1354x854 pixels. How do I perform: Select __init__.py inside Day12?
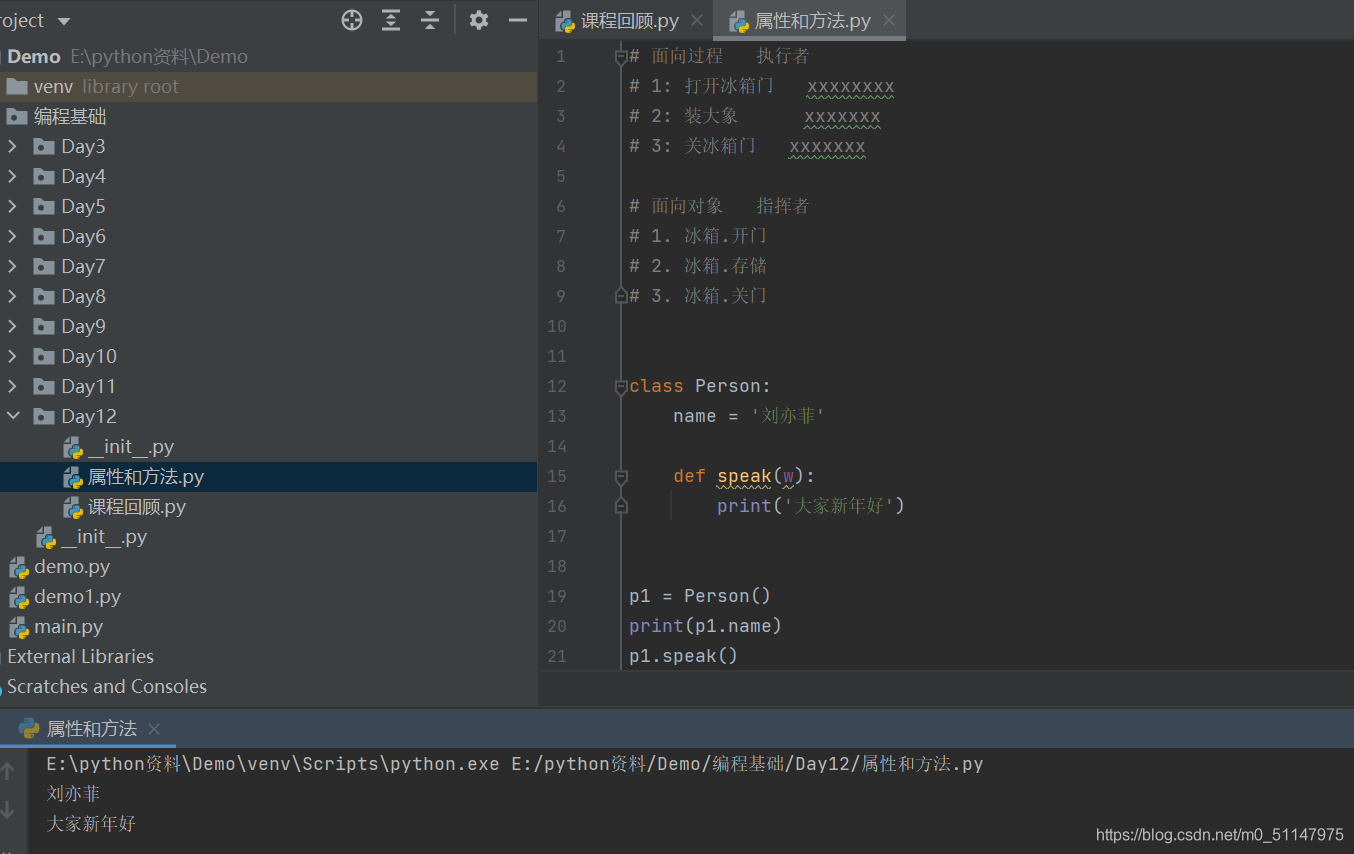coord(268,447)
